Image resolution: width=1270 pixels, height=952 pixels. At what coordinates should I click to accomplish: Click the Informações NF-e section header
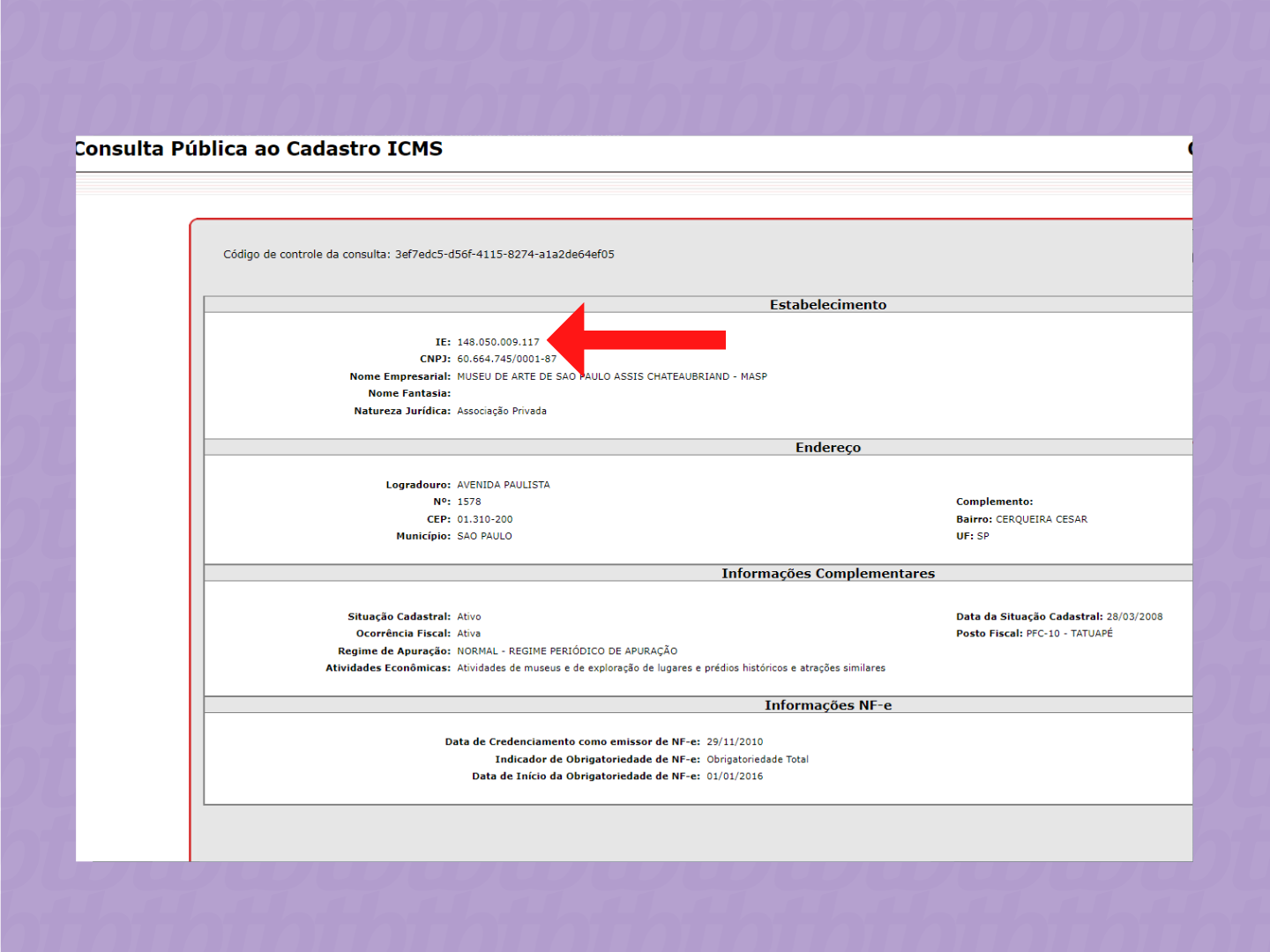tap(827, 705)
